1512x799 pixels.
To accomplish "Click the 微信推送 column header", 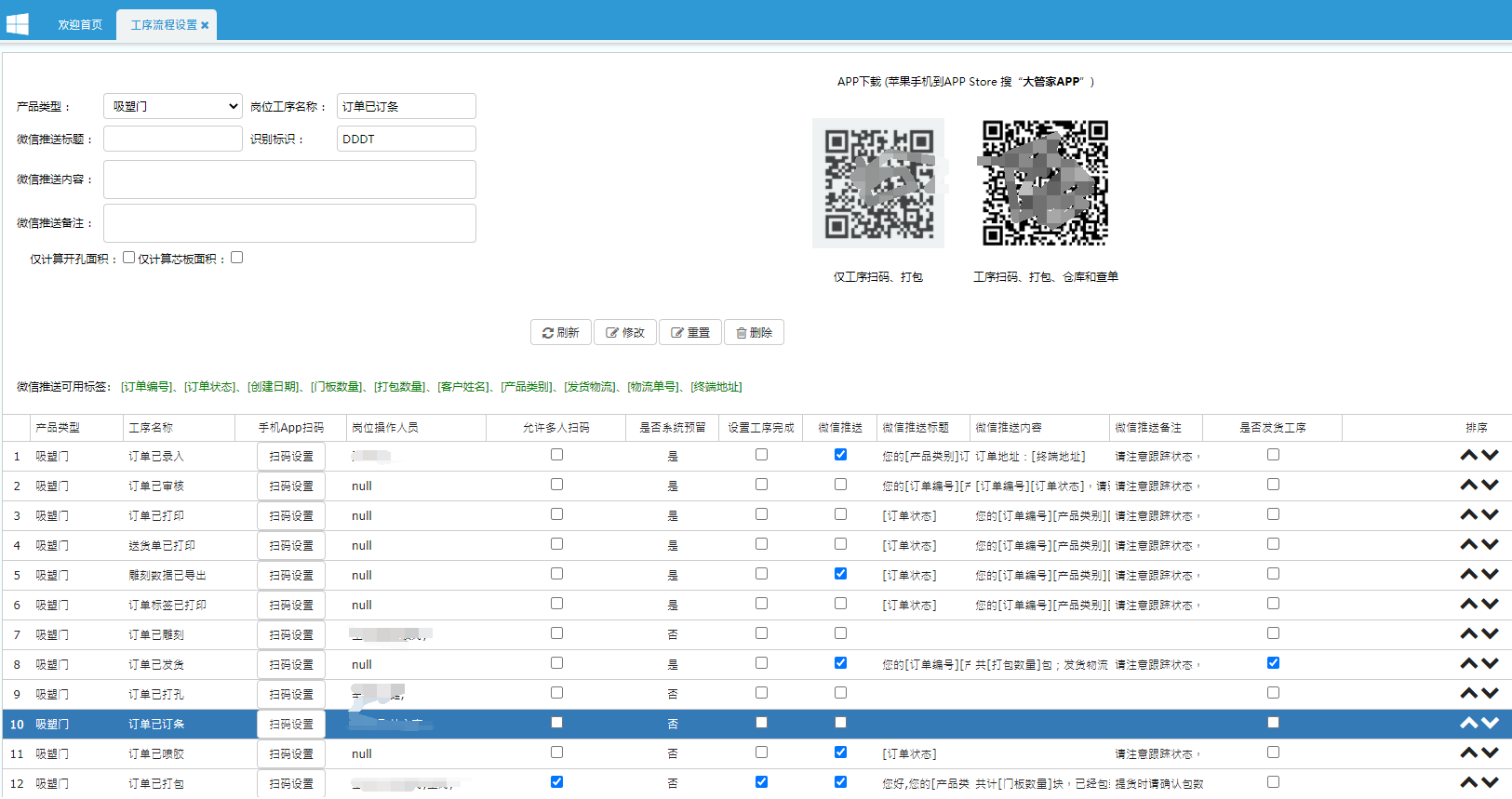I will tap(840, 428).
